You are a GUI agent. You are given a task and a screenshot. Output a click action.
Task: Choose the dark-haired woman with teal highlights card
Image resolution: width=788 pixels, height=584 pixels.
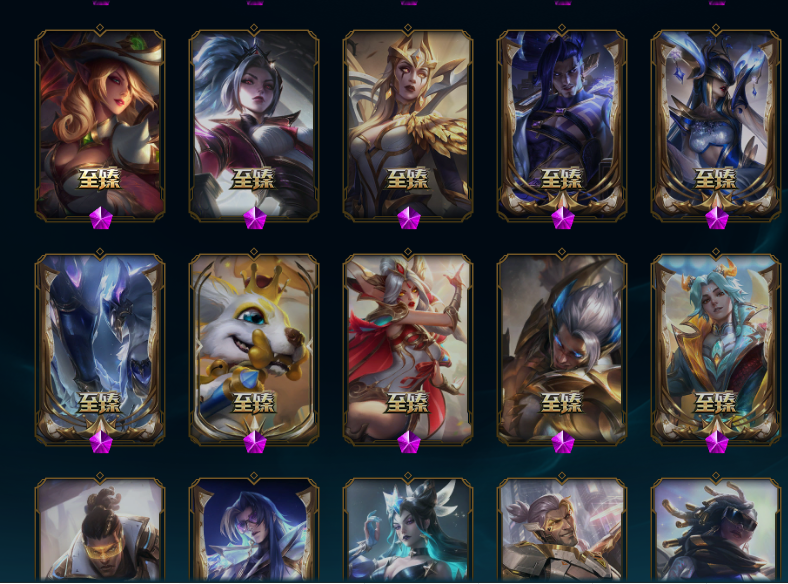tap(408, 529)
